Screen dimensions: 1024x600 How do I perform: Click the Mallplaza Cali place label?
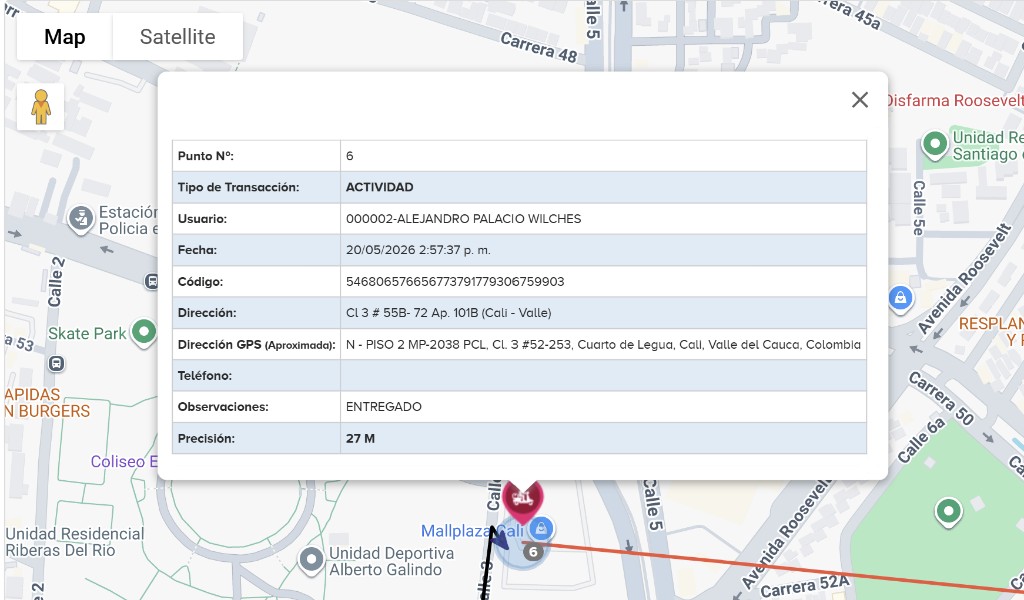472,531
